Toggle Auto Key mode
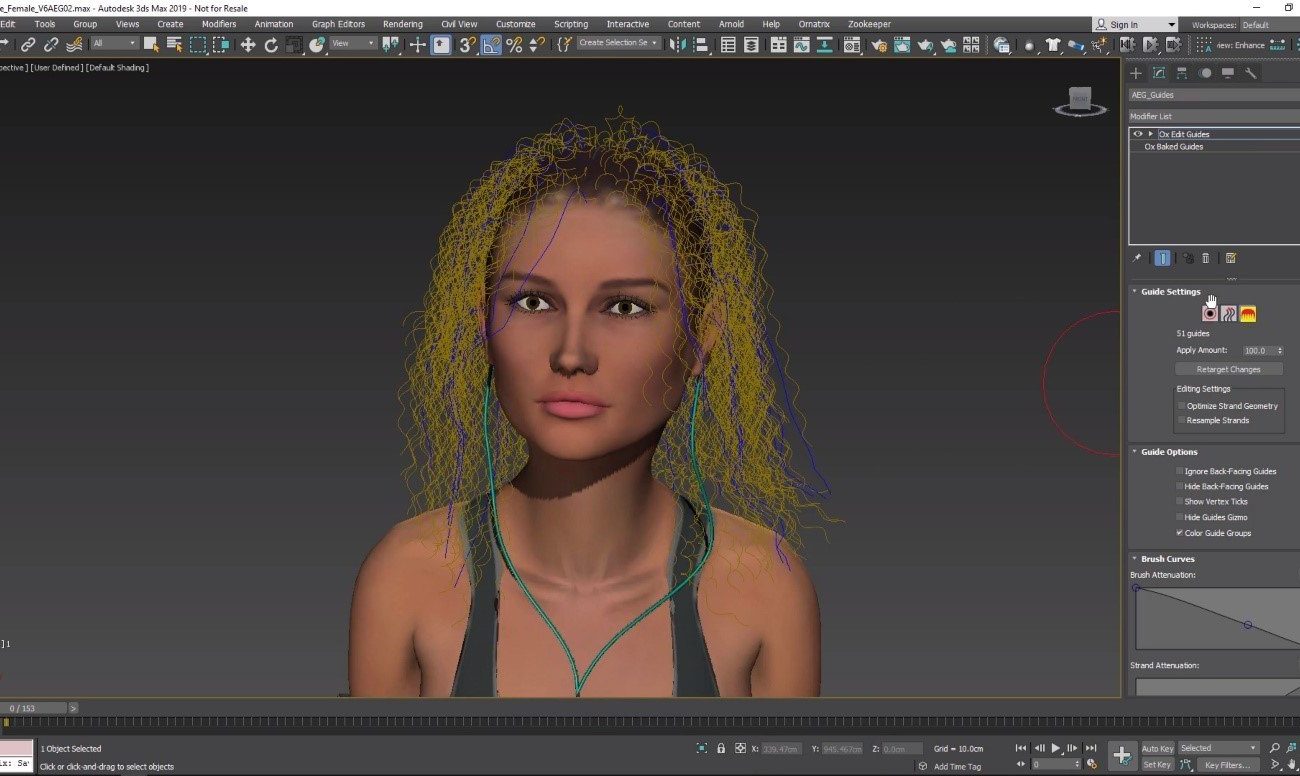This screenshot has height=776, width=1300. coord(1157,748)
